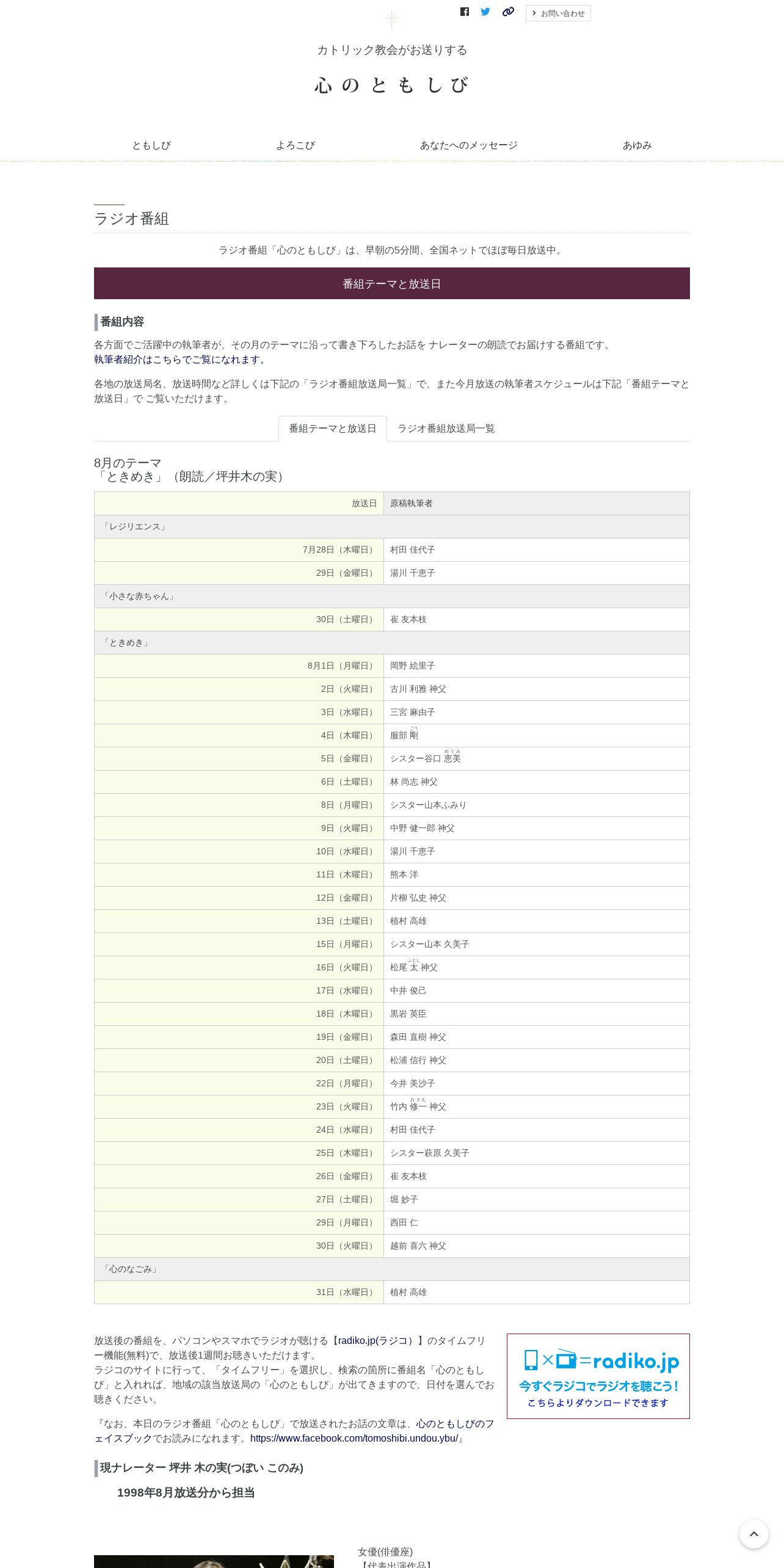
Task: Click author 片柳 弘史 神父
Action: (x=418, y=898)
